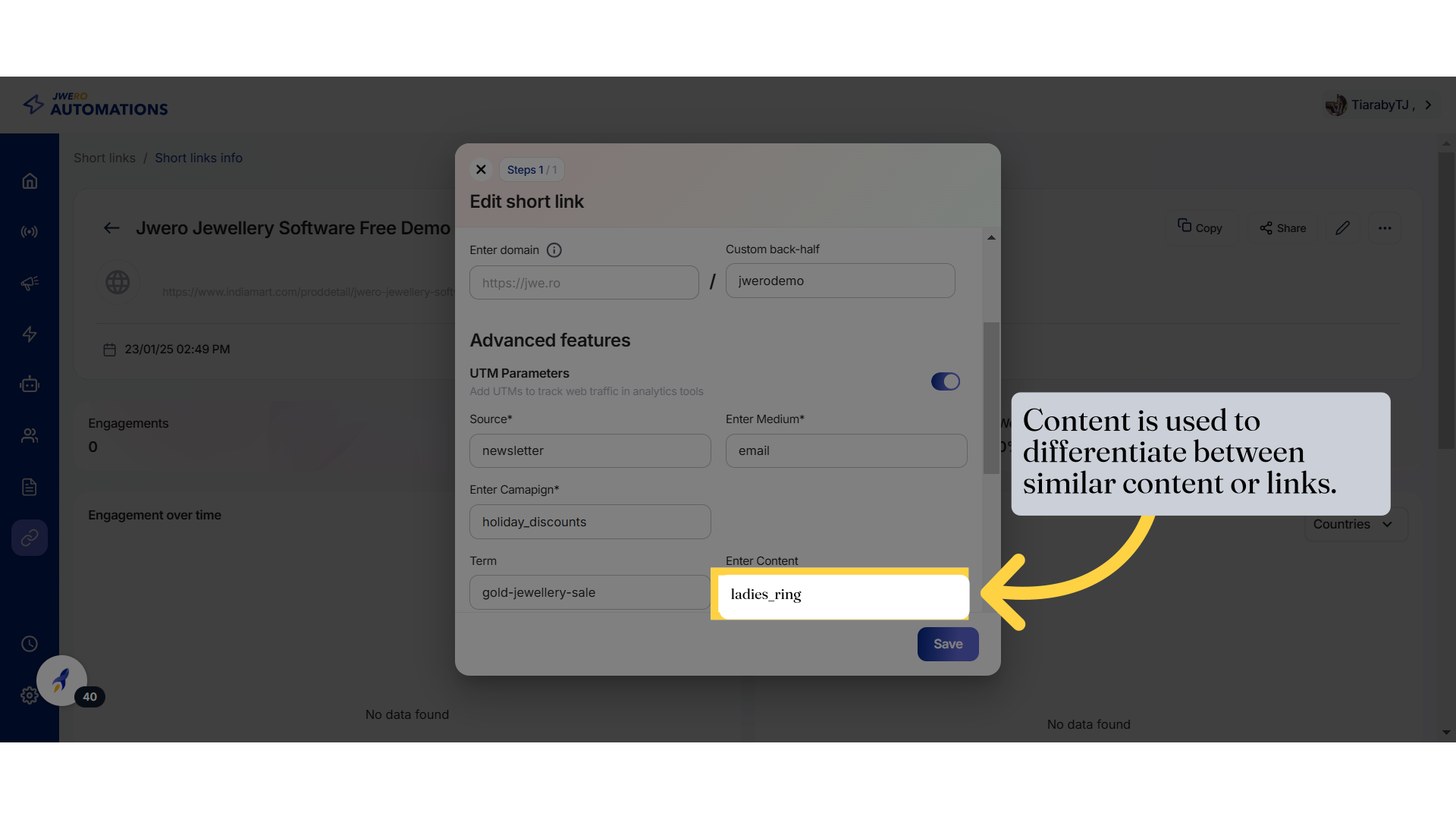Open the contacts people icon
This screenshot has width=1456, height=819.
coord(30,435)
